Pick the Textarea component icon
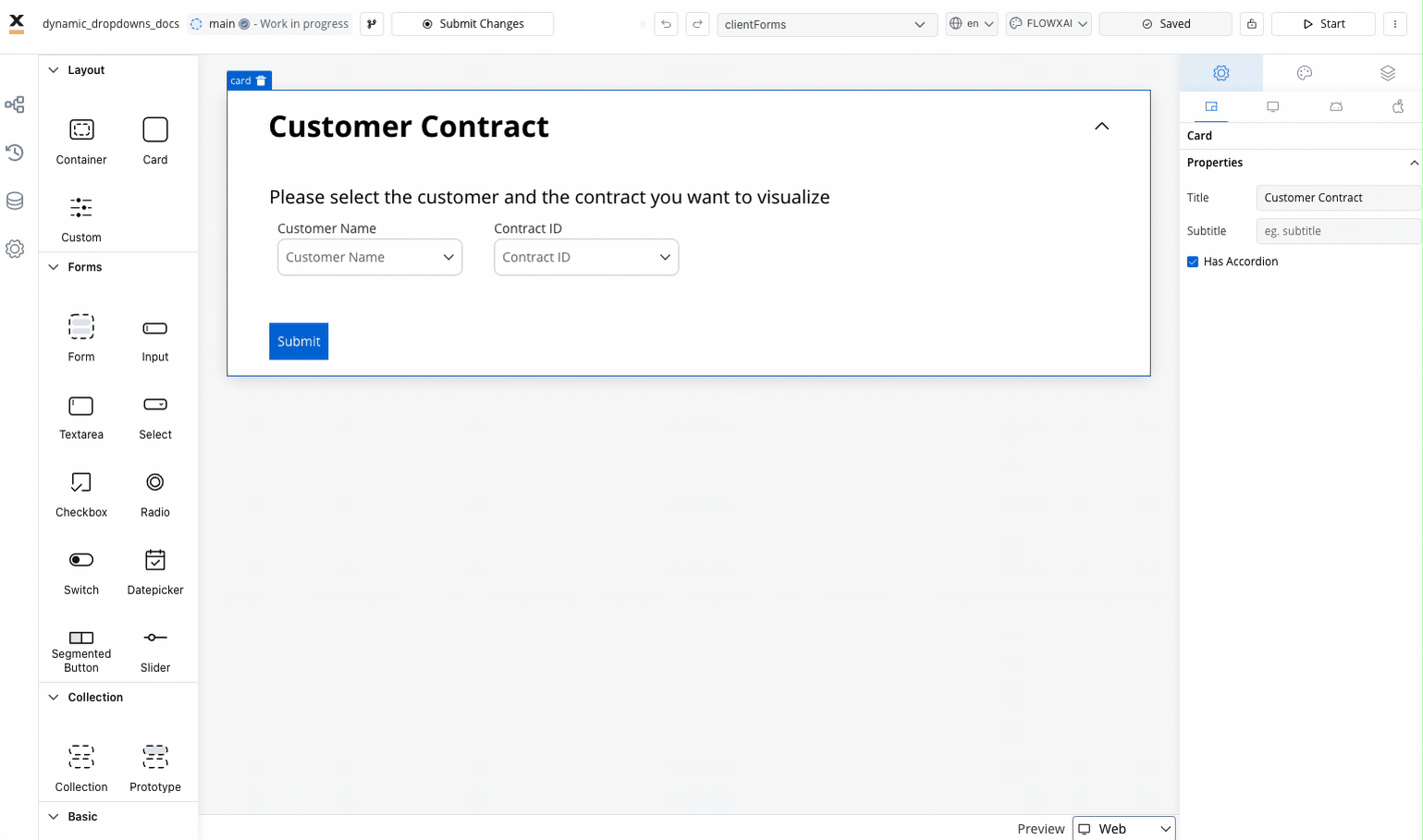 pyautogui.click(x=81, y=406)
